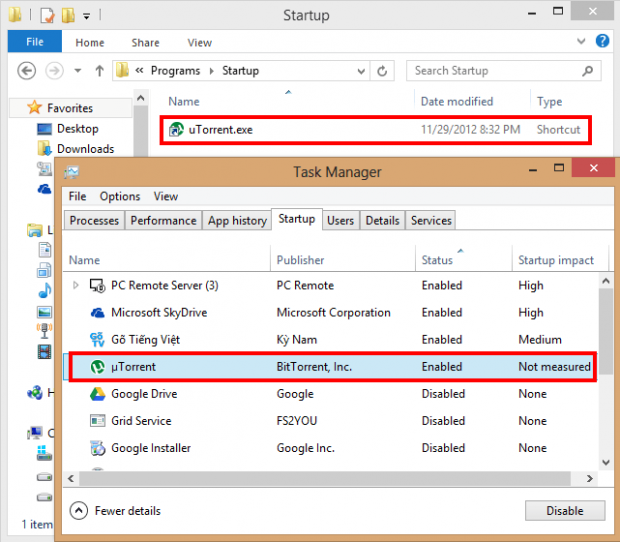620x542 pixels.
Task: Open the address bar history dropdown
Action: point(361,72)
